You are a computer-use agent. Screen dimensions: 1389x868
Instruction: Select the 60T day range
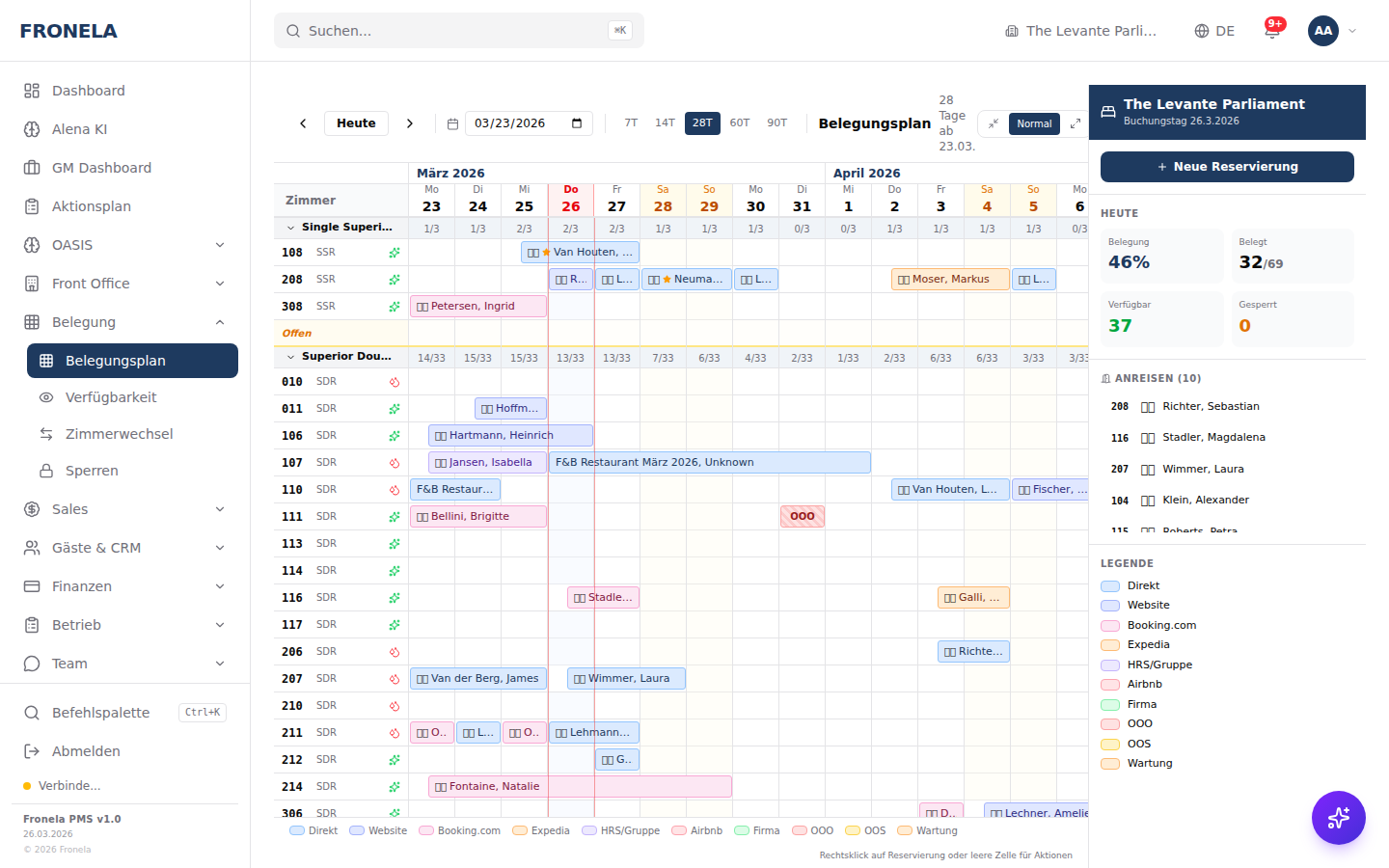[x=740, y=123]
